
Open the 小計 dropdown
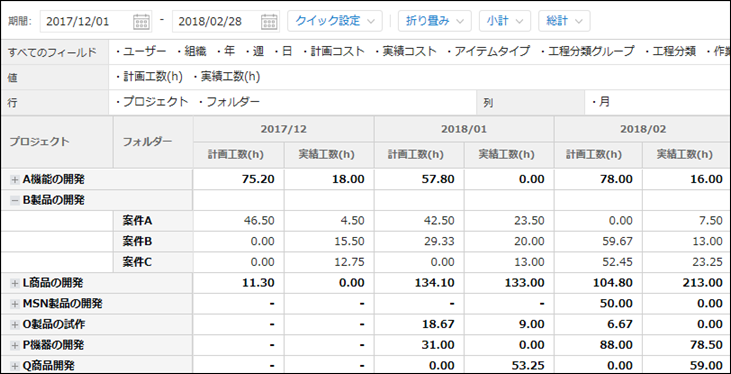(504, 21)
